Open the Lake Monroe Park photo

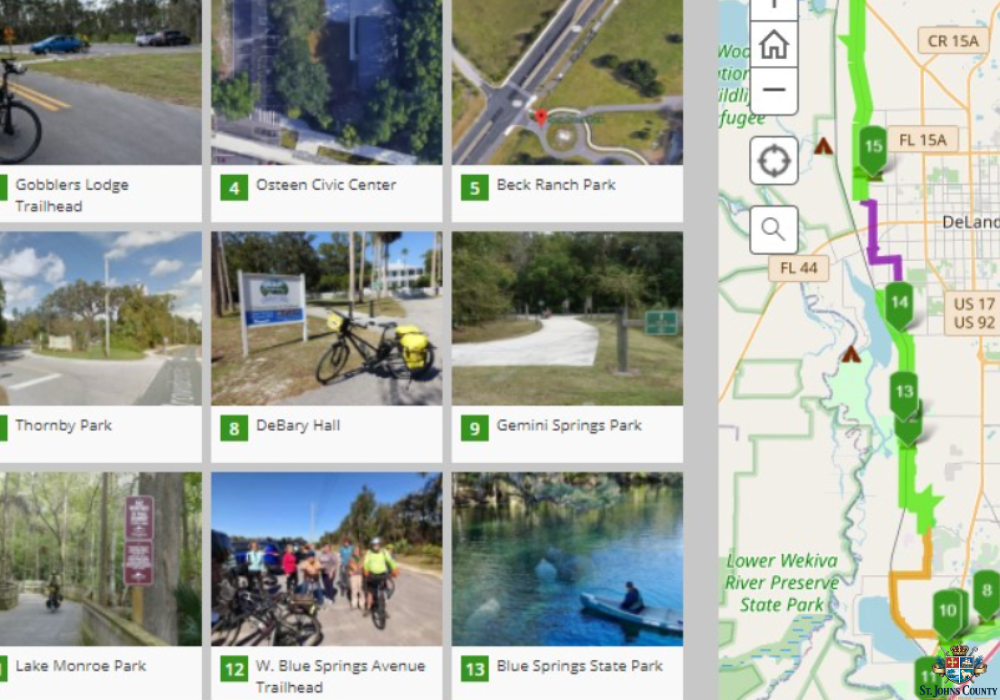pos(101,559)
